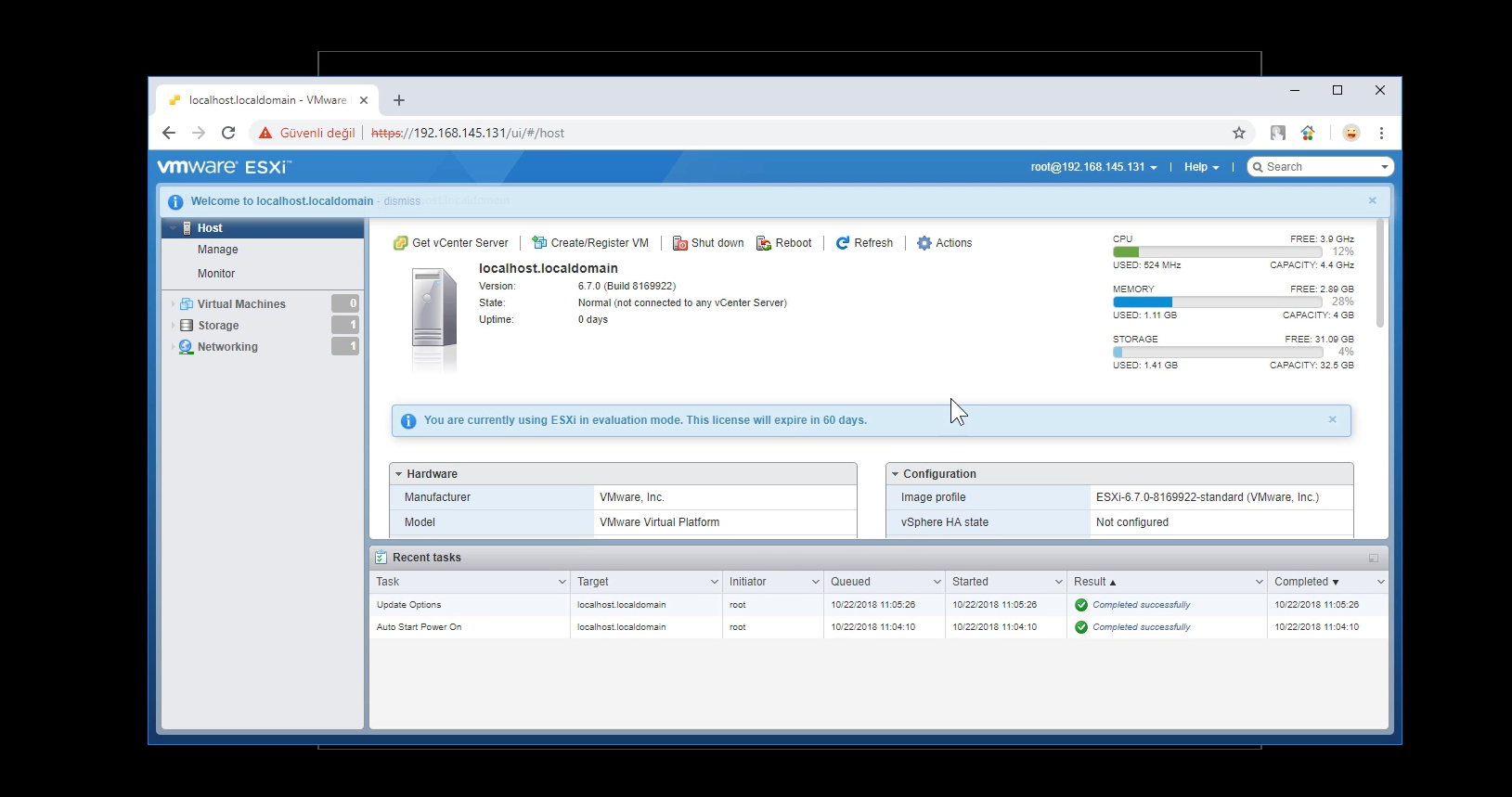Open Virtual Machines in navigator

pyautogui.click(x=241, y=304)
